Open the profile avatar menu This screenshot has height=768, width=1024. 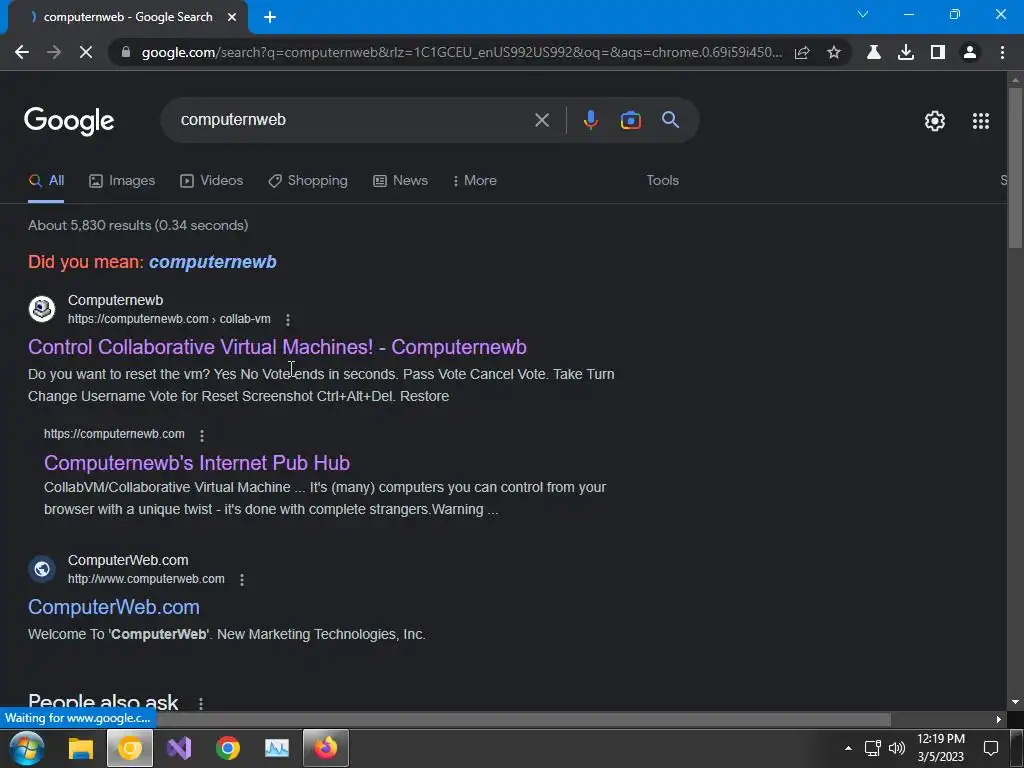(x=970, y=52)
